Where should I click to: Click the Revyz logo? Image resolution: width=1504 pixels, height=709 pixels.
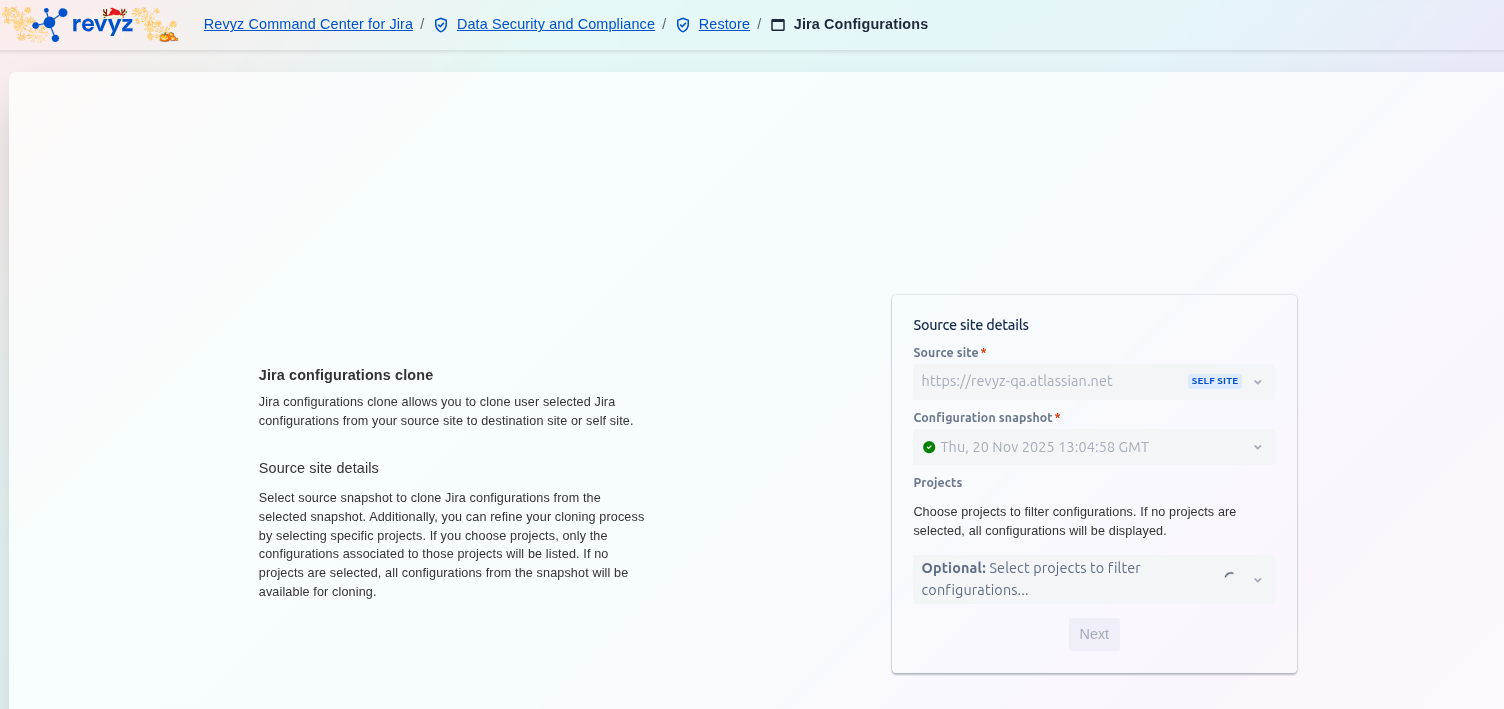90,24
